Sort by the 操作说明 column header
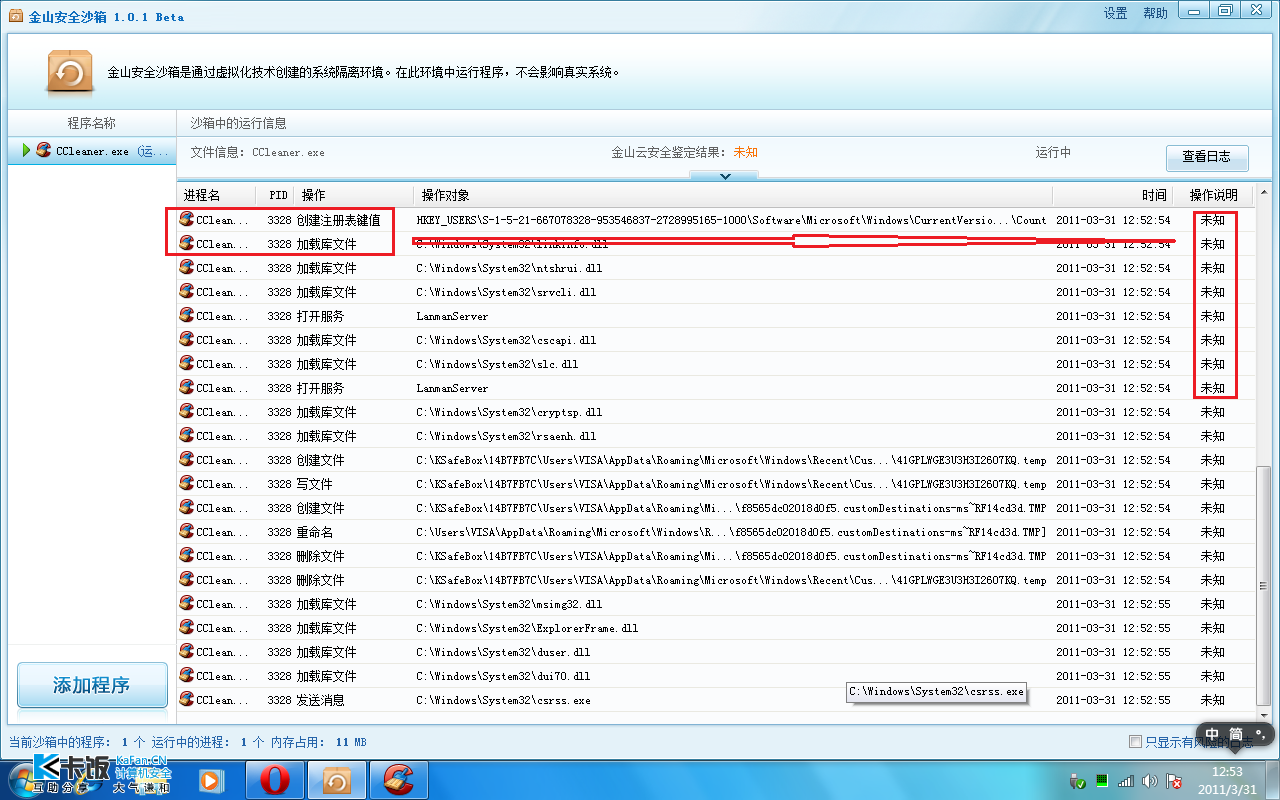This screenshot has height=800, width=1280. point(1213,195)
